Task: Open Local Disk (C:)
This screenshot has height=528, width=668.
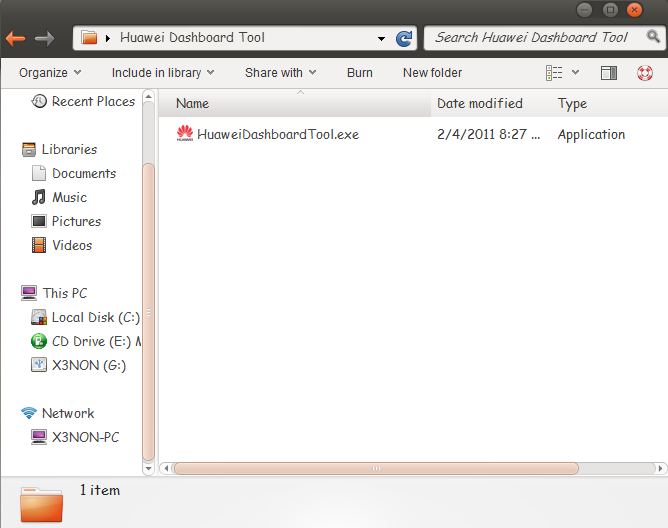Action: coord(96,317)
